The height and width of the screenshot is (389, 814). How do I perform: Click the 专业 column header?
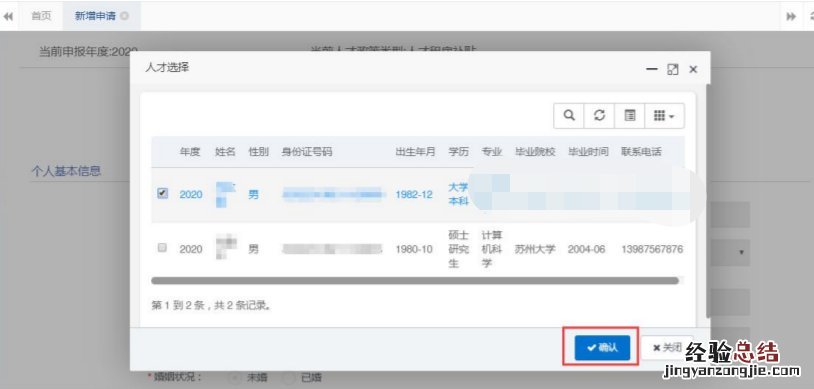click(x=492, y=152)
